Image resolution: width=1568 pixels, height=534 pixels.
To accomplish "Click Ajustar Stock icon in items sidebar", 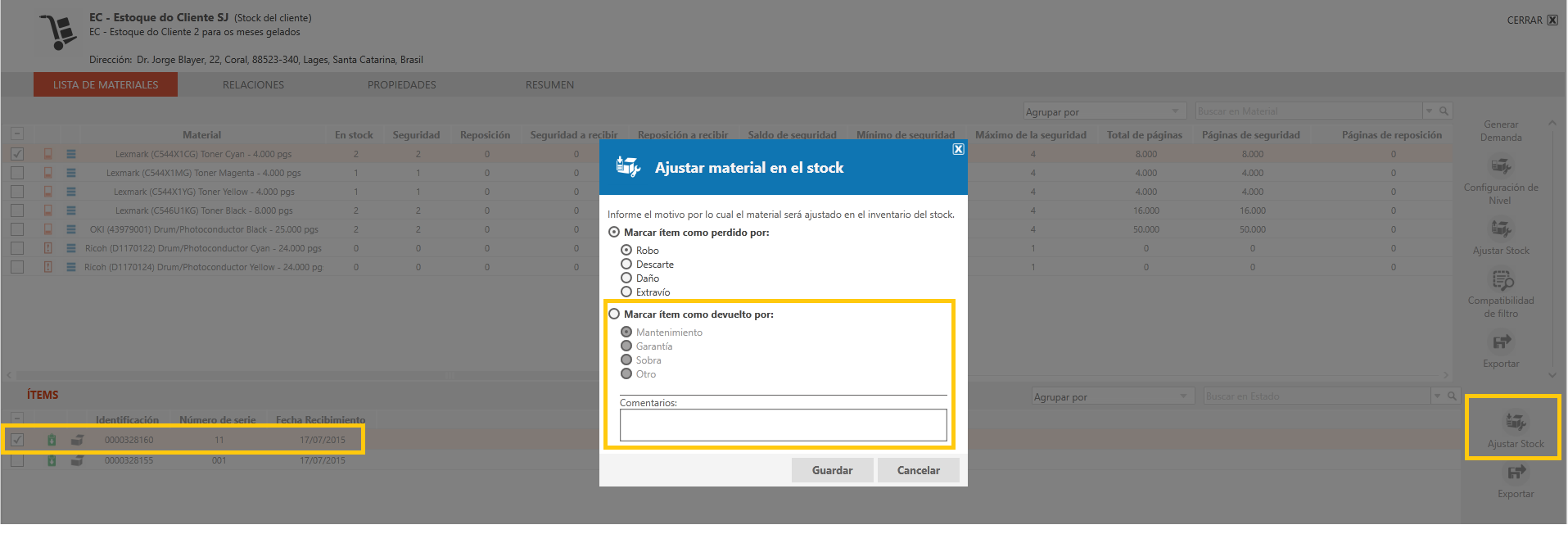I will point(1516,422).
